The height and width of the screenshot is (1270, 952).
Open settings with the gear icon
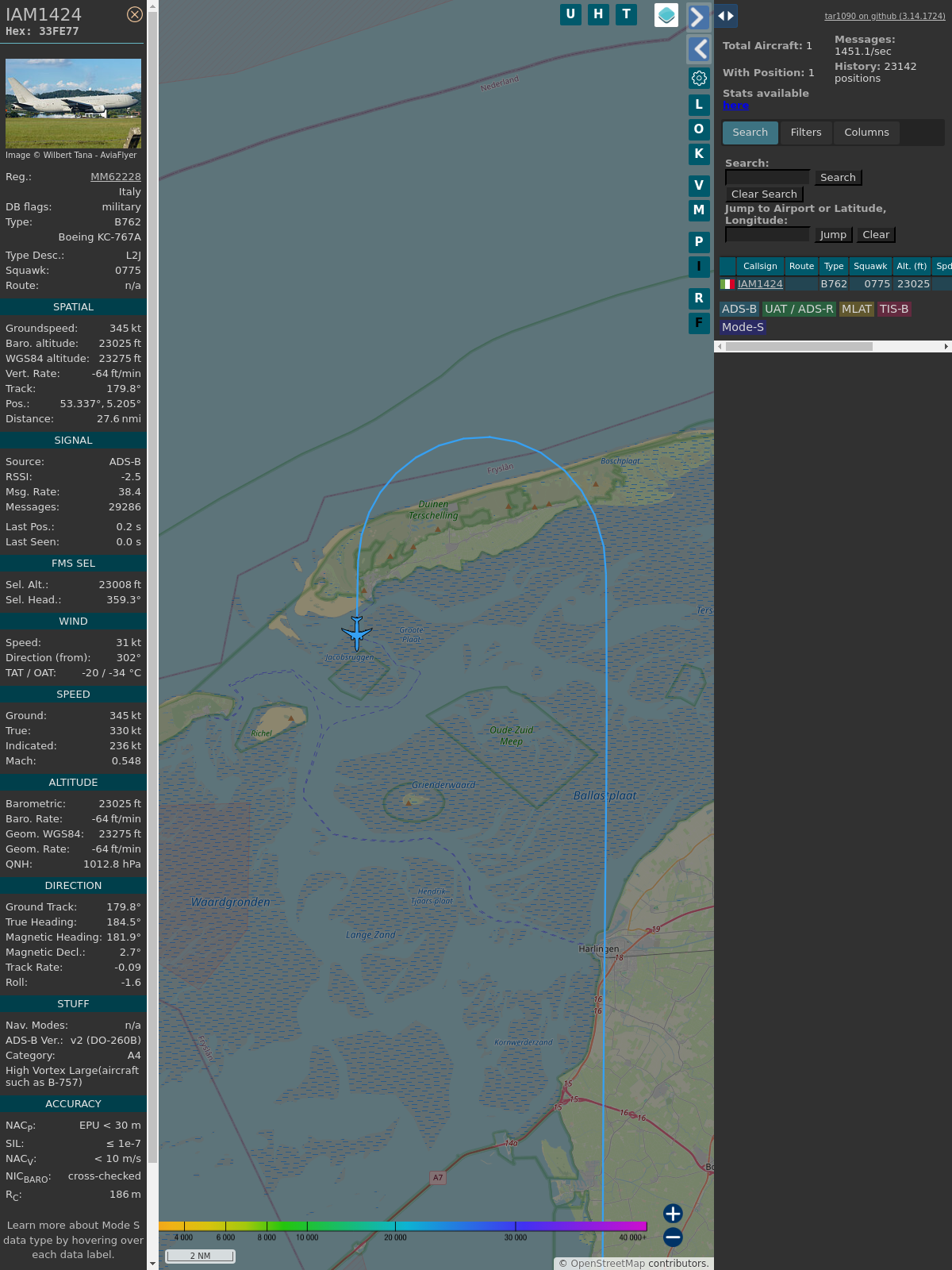point(699,78)
